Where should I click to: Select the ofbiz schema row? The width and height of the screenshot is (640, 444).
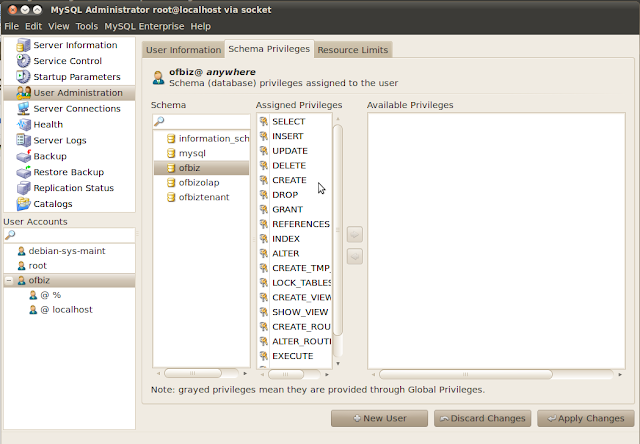(202, 168)
